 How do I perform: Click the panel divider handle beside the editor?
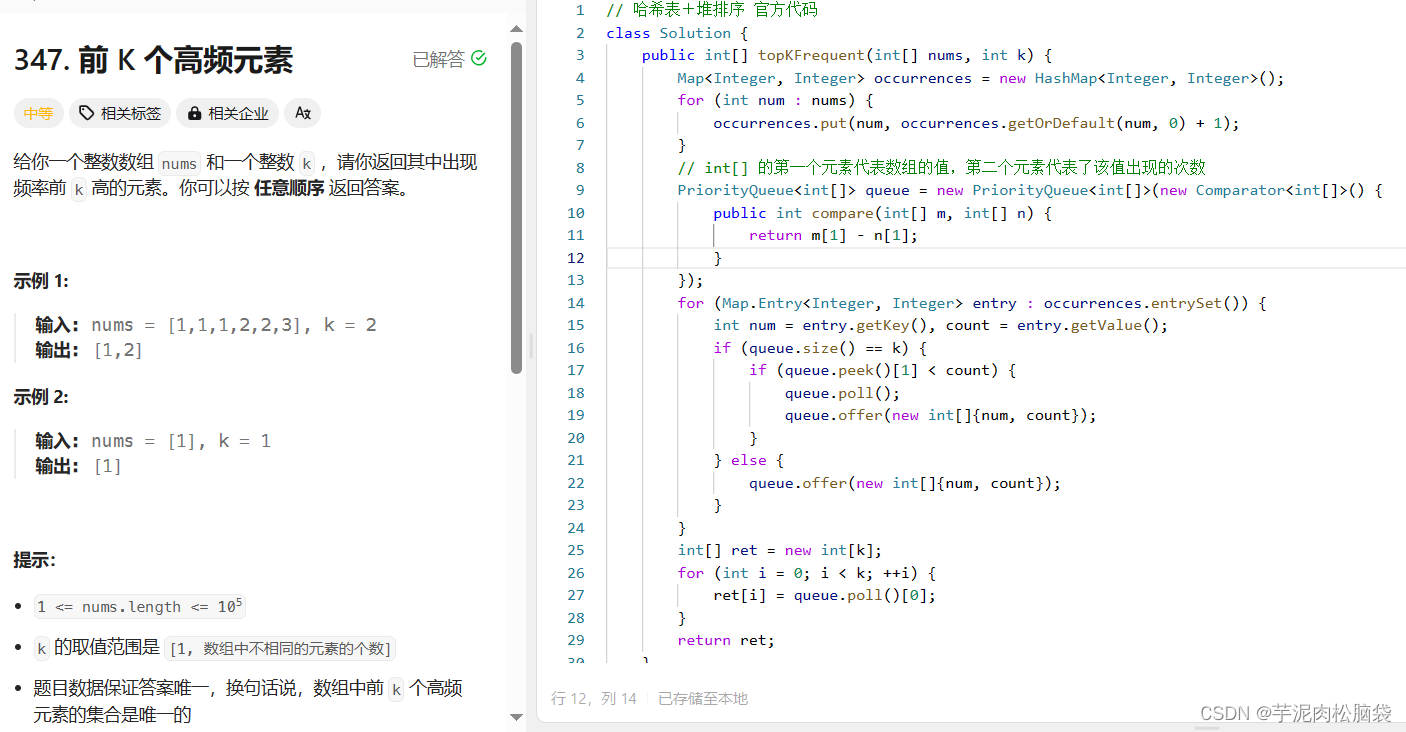[x=530, y=346]
